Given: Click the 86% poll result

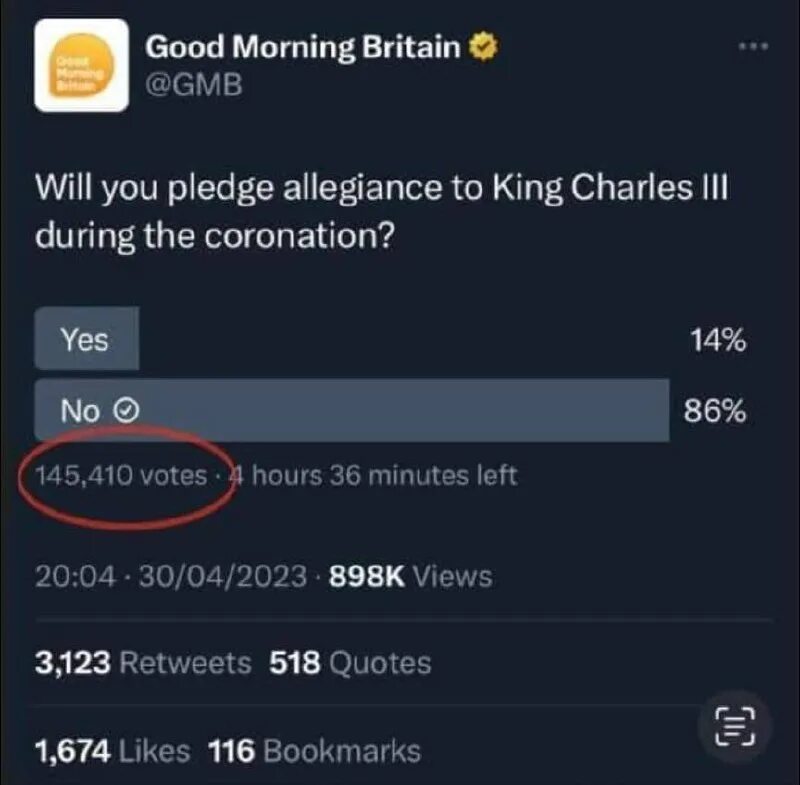Looking at the screenshot, I should click(x=715, y=410).
